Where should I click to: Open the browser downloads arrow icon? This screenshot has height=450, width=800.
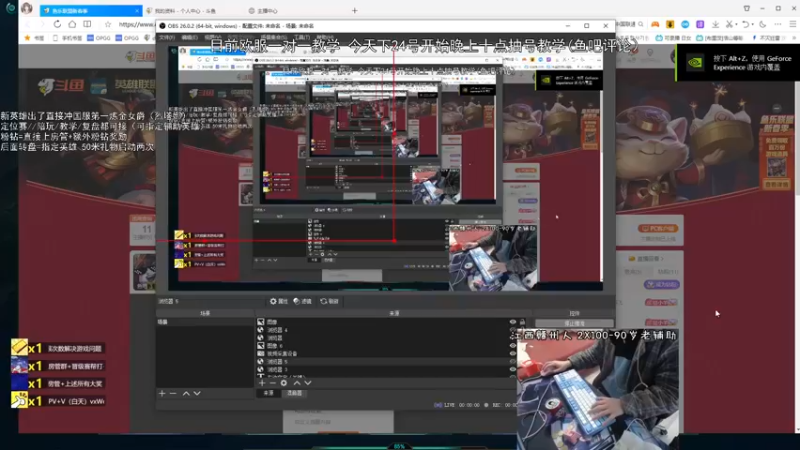(x=715, y=24)
